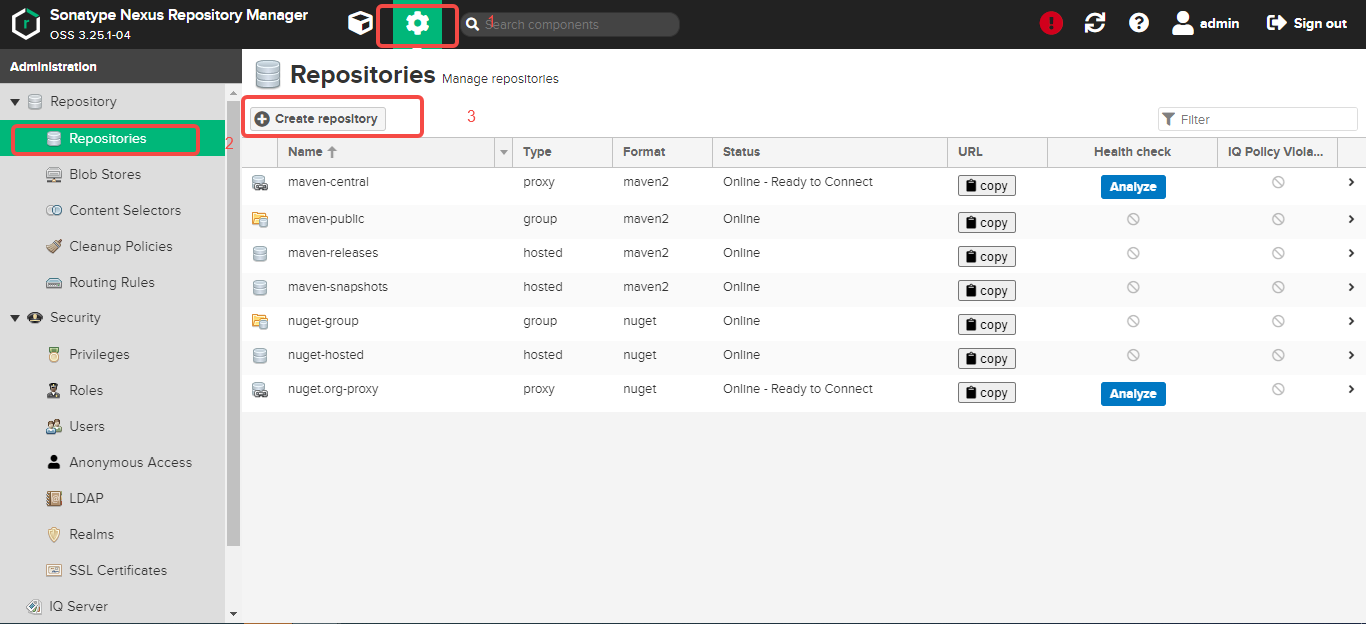The image size is (1366, 624).
Task: Open Cleanup Policies
Action: click(x=120, y=246)
